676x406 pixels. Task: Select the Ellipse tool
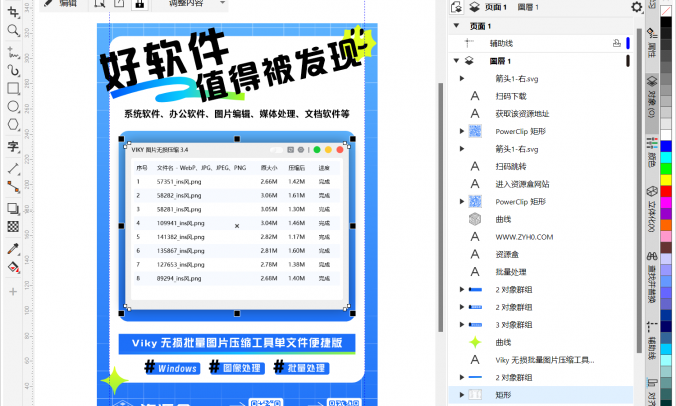[x=13, y=106]
